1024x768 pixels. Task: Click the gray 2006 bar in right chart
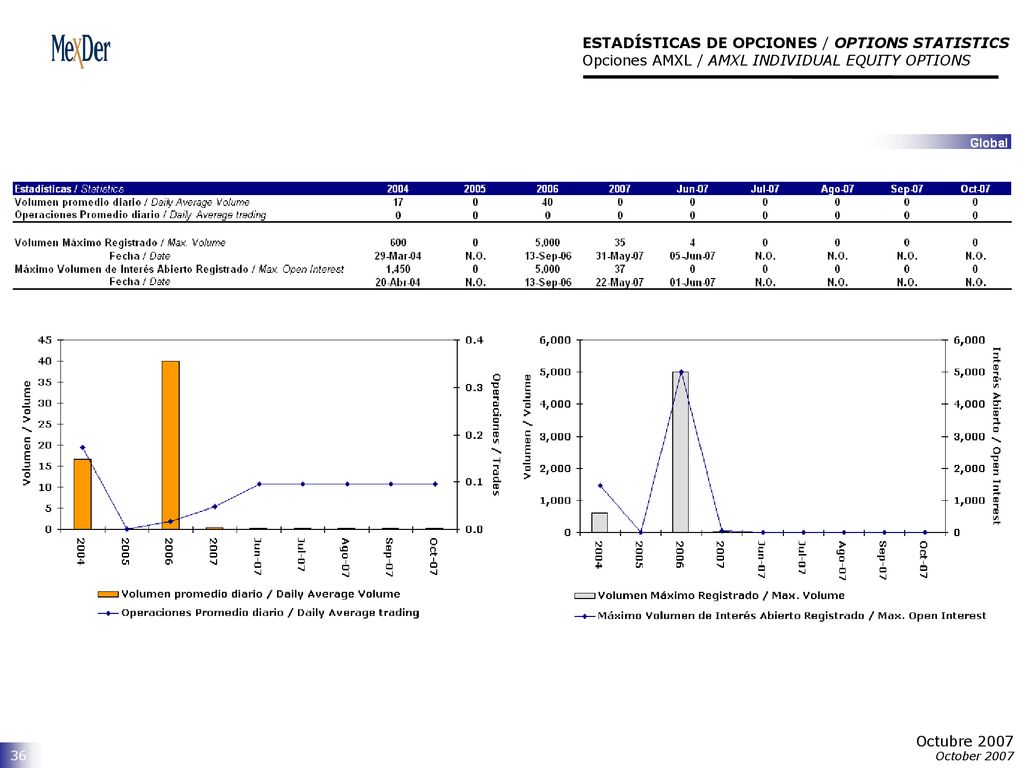(x=680, y=452)
